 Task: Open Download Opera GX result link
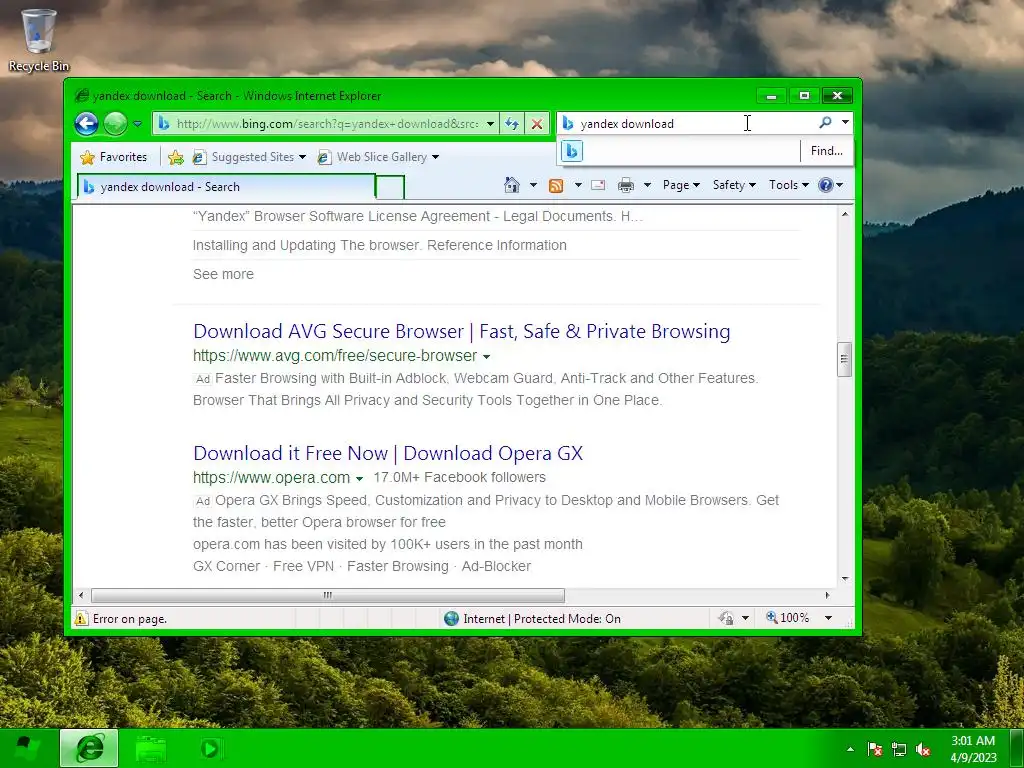[388, 453]
